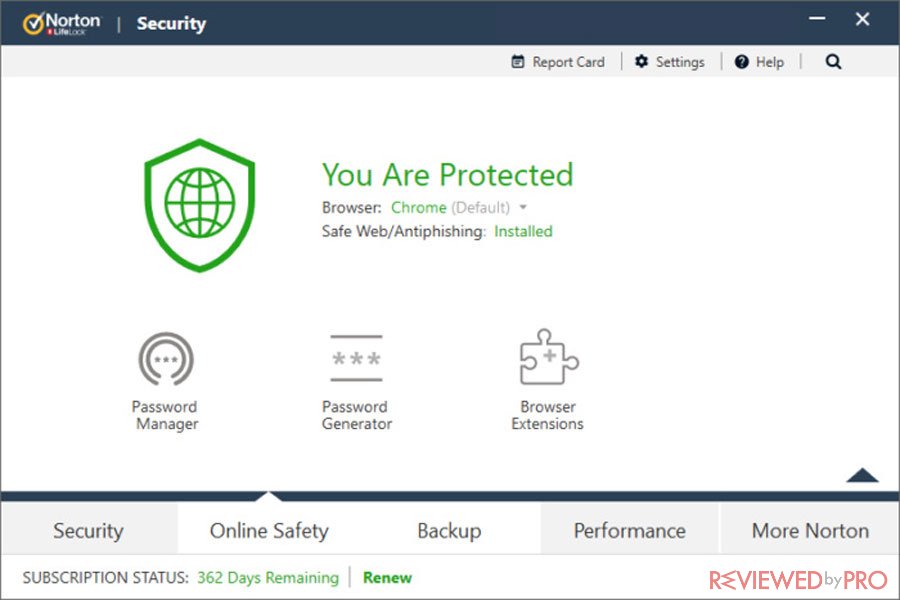Open the More Norton tab
Screen dimensions: 900x600
810,531
